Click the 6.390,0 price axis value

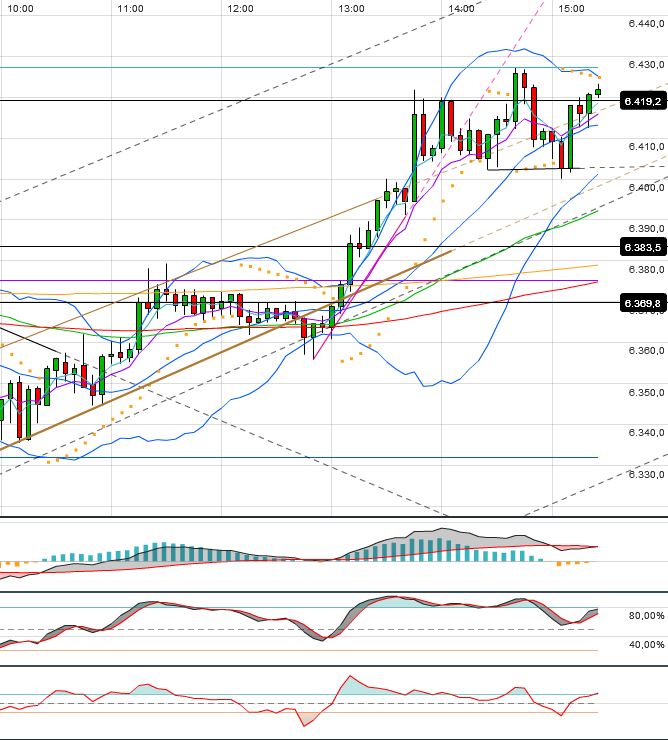tap(646, 228)
